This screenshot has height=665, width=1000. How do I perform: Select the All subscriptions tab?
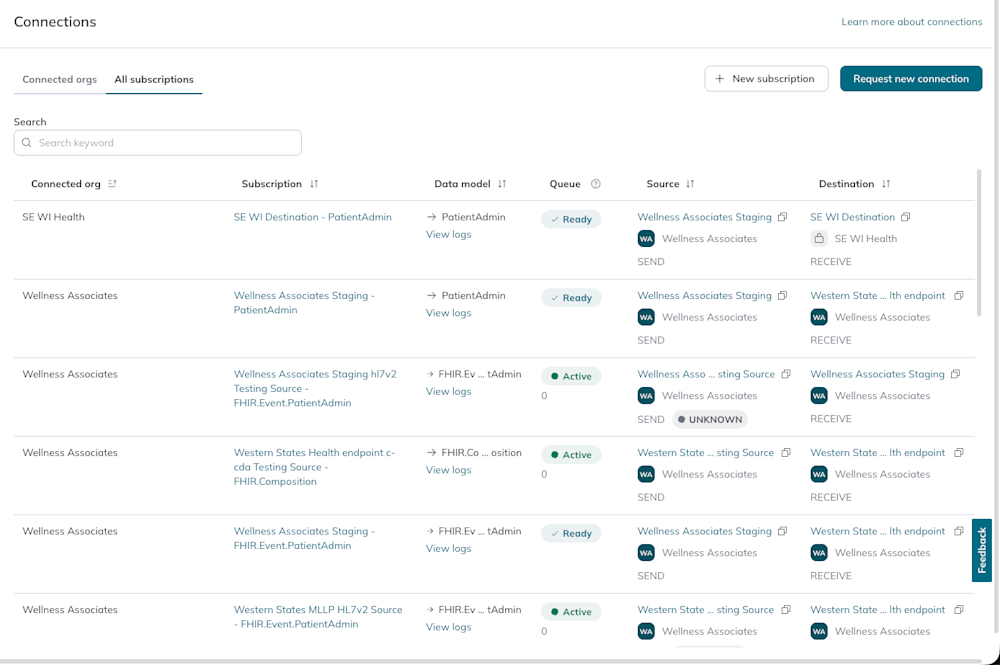tap(154, 79)
